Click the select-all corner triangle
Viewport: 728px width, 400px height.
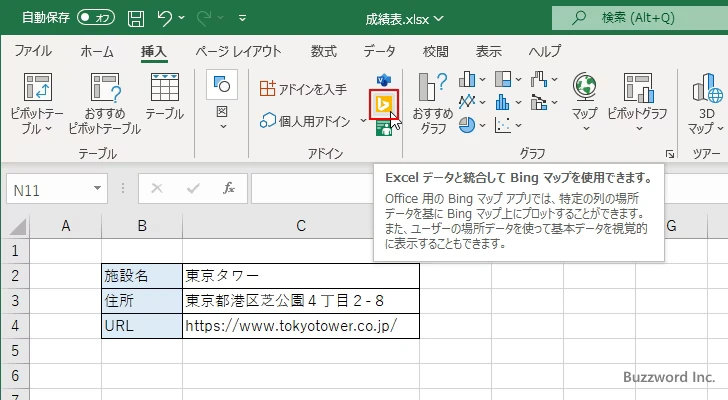coord(17,226)
